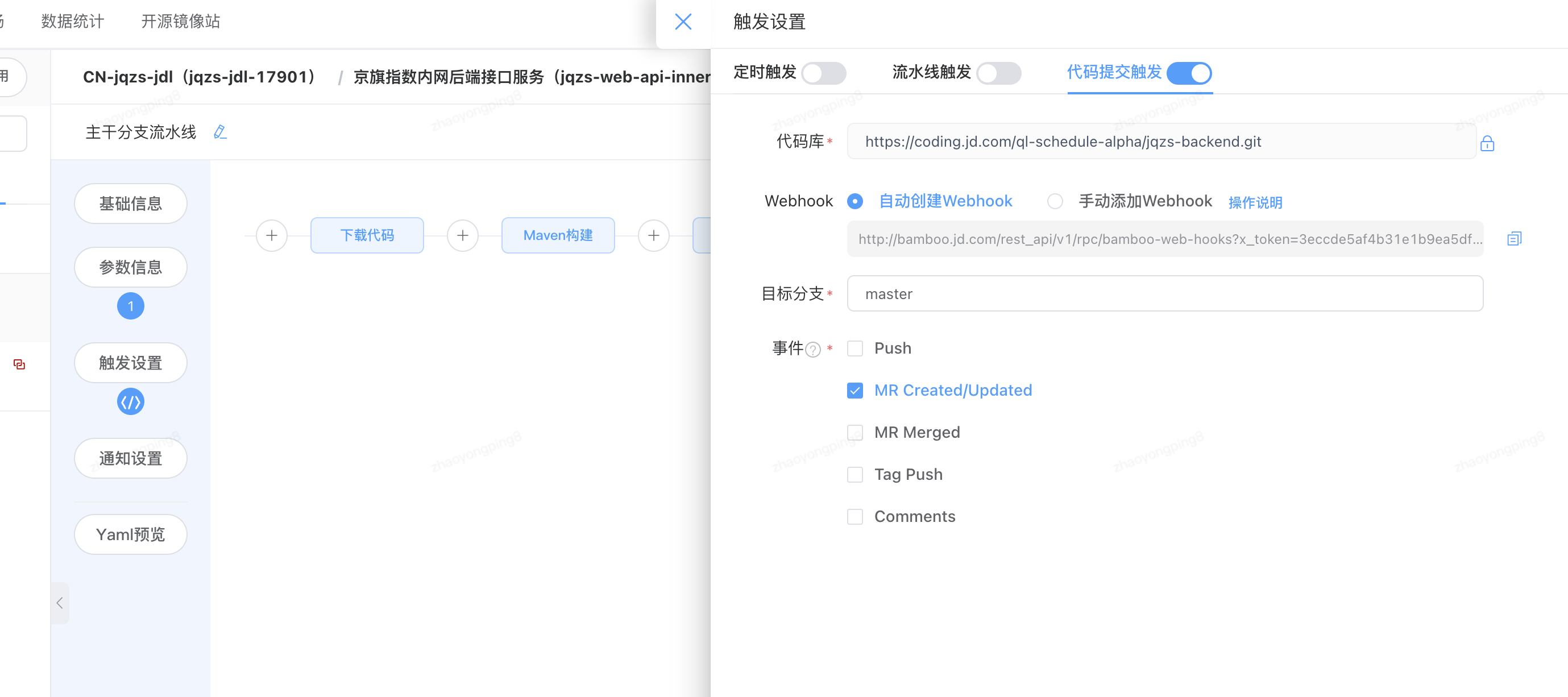Click the plus icon before 下载代码
This screenshot has width=1568, height=697.
pos(272,235)
